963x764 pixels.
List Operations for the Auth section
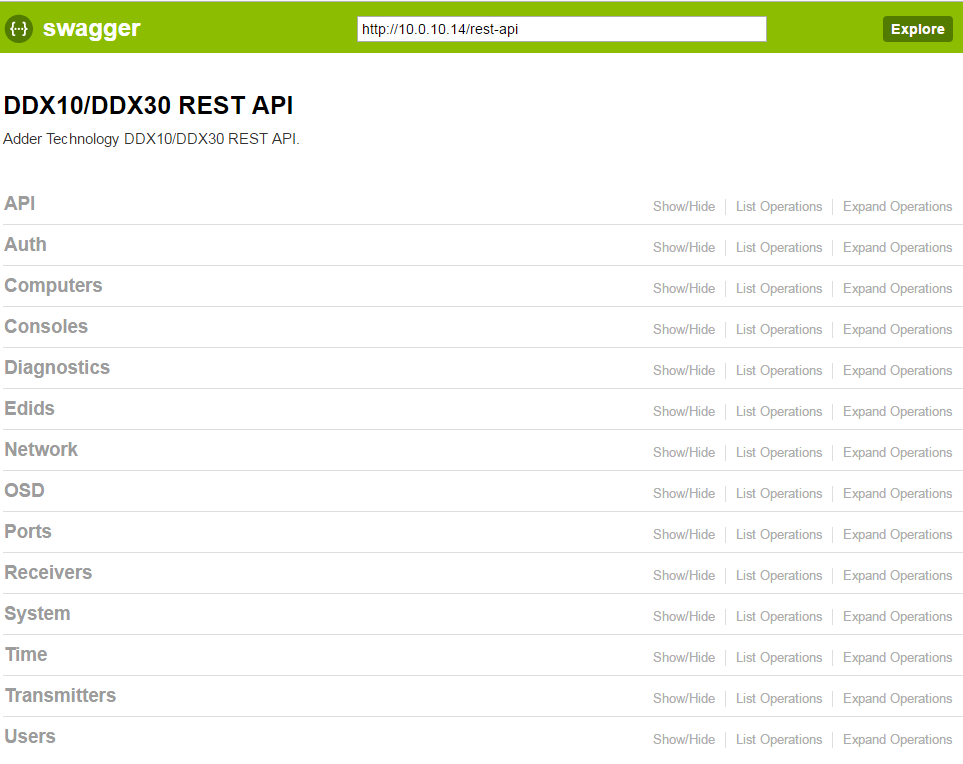coord(778,248)
